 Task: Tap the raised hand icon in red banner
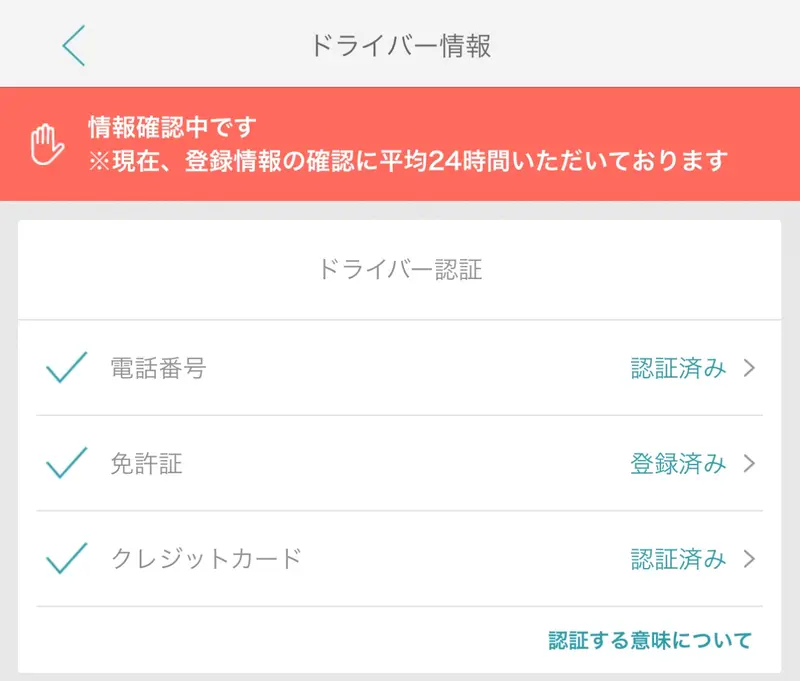(x=47, y=144)
